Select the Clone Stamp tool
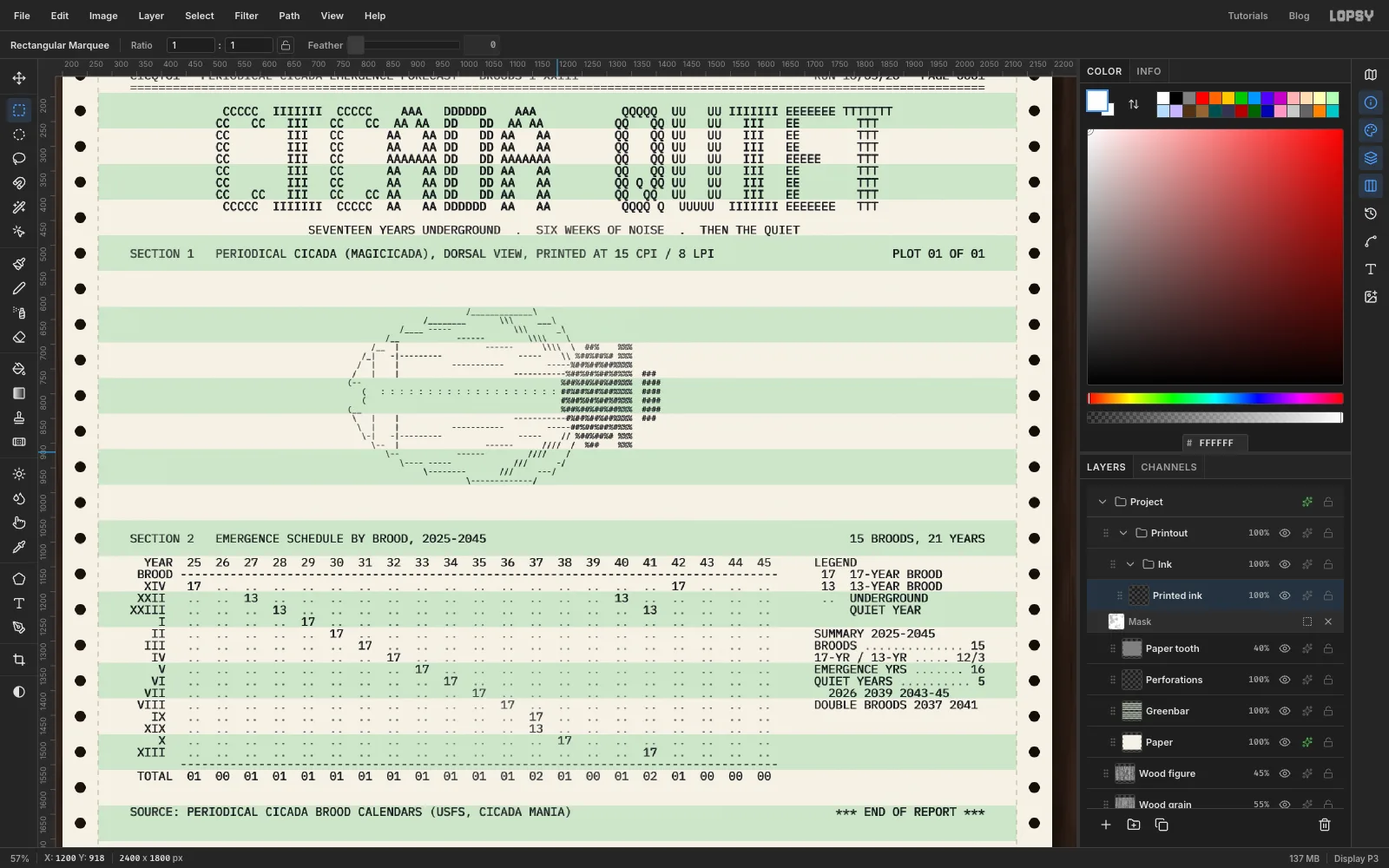1389x868 pixels. (19, 418)
